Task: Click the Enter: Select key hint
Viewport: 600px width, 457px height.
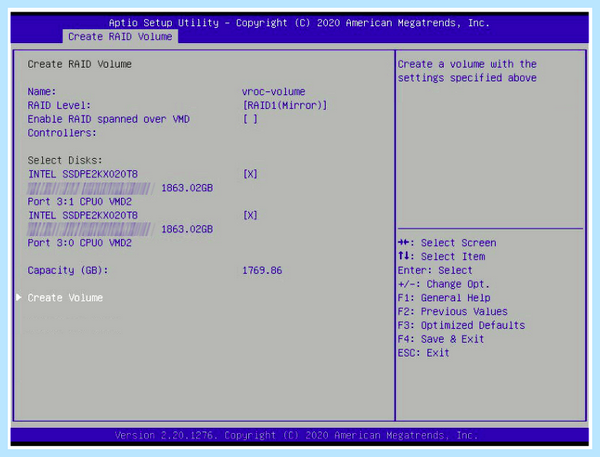Action: coord(435,271)
